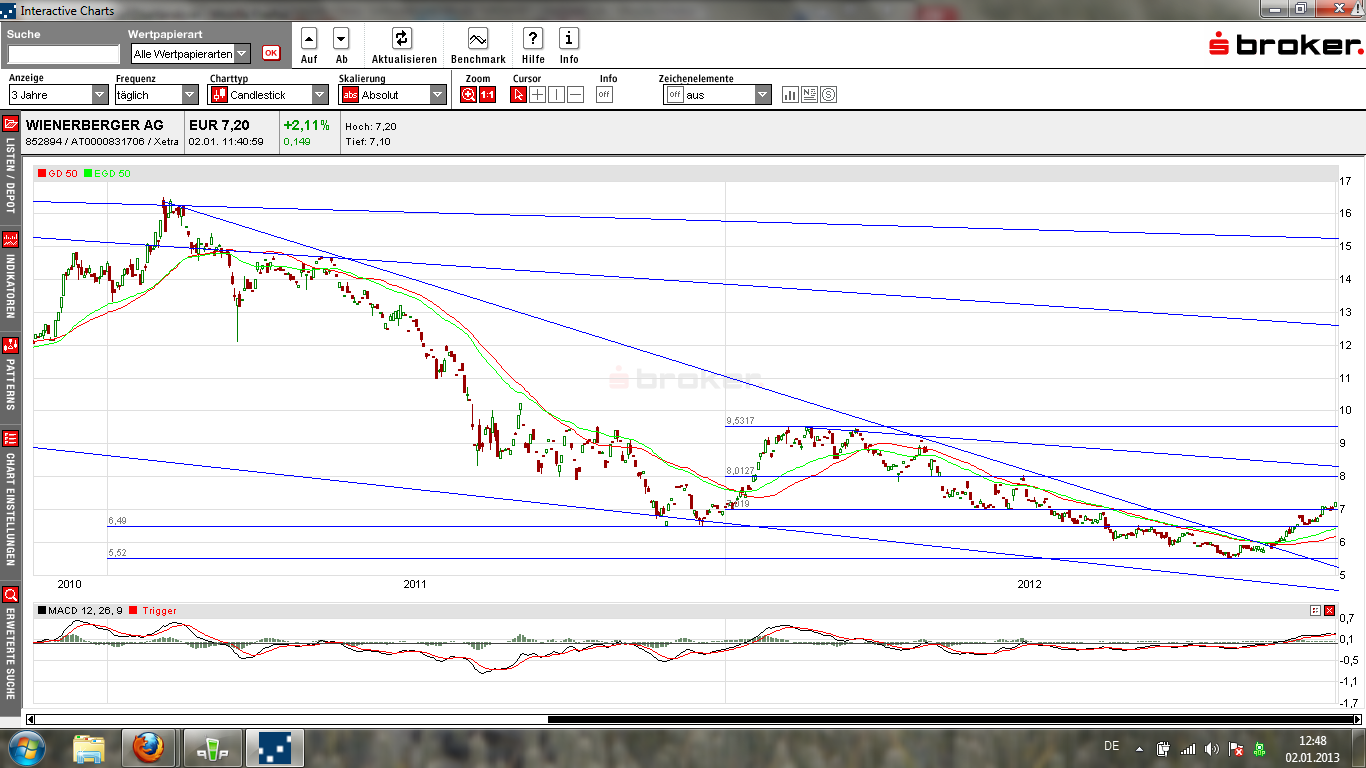Click the Aktualisieren refresh icon

click(401, 39)
